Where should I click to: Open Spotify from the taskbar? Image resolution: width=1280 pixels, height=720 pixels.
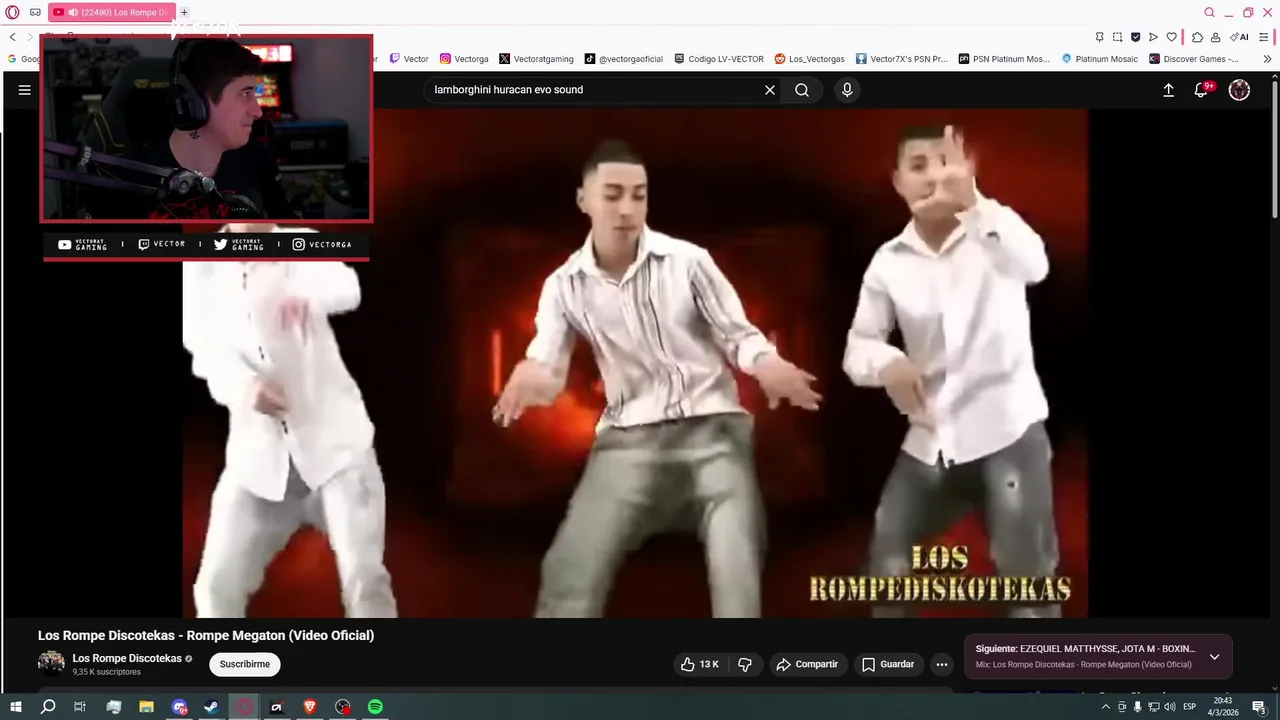[x=375, y=707]
